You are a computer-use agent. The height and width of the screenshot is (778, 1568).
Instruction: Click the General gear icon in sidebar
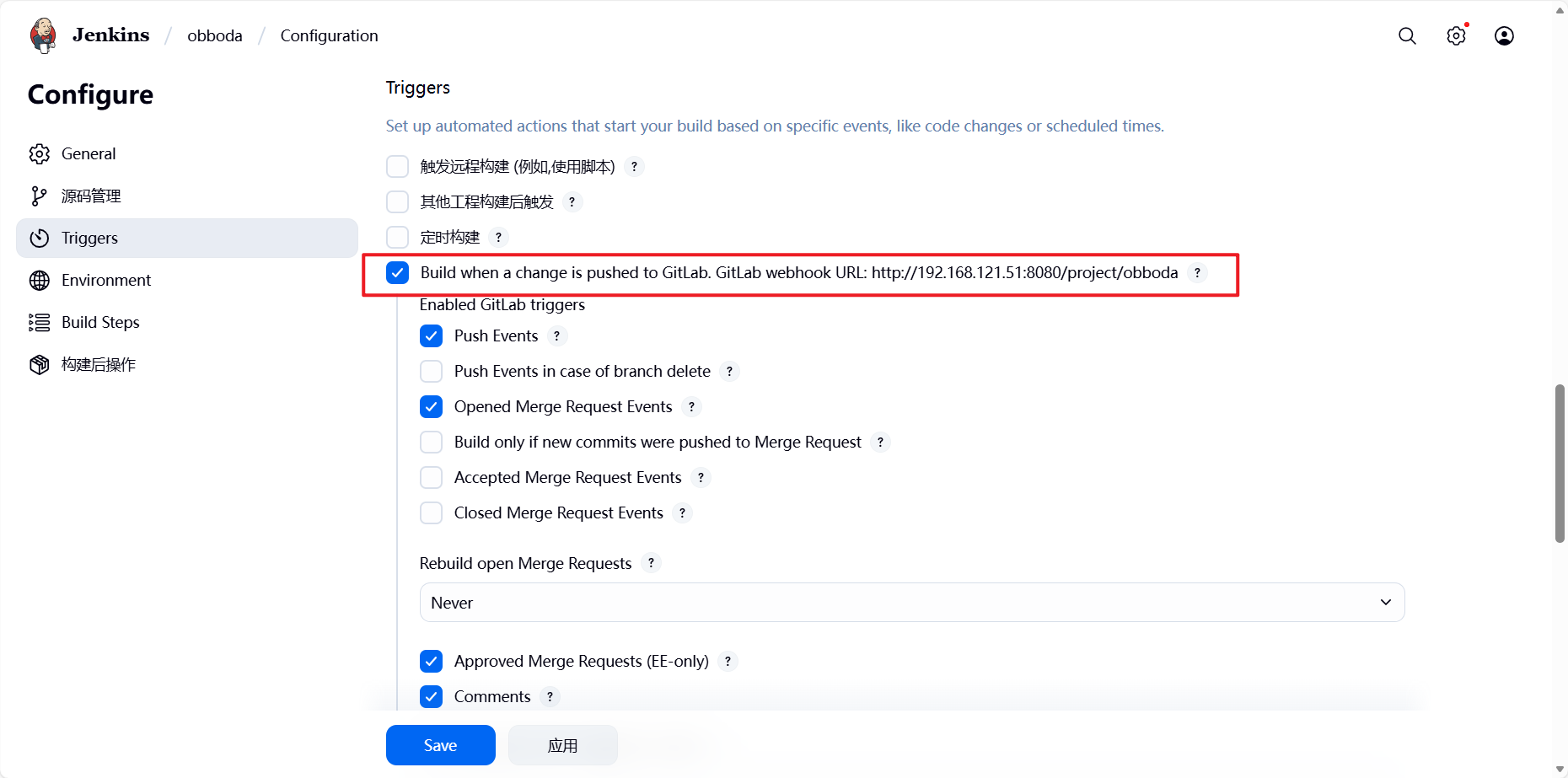click(40, 154)
